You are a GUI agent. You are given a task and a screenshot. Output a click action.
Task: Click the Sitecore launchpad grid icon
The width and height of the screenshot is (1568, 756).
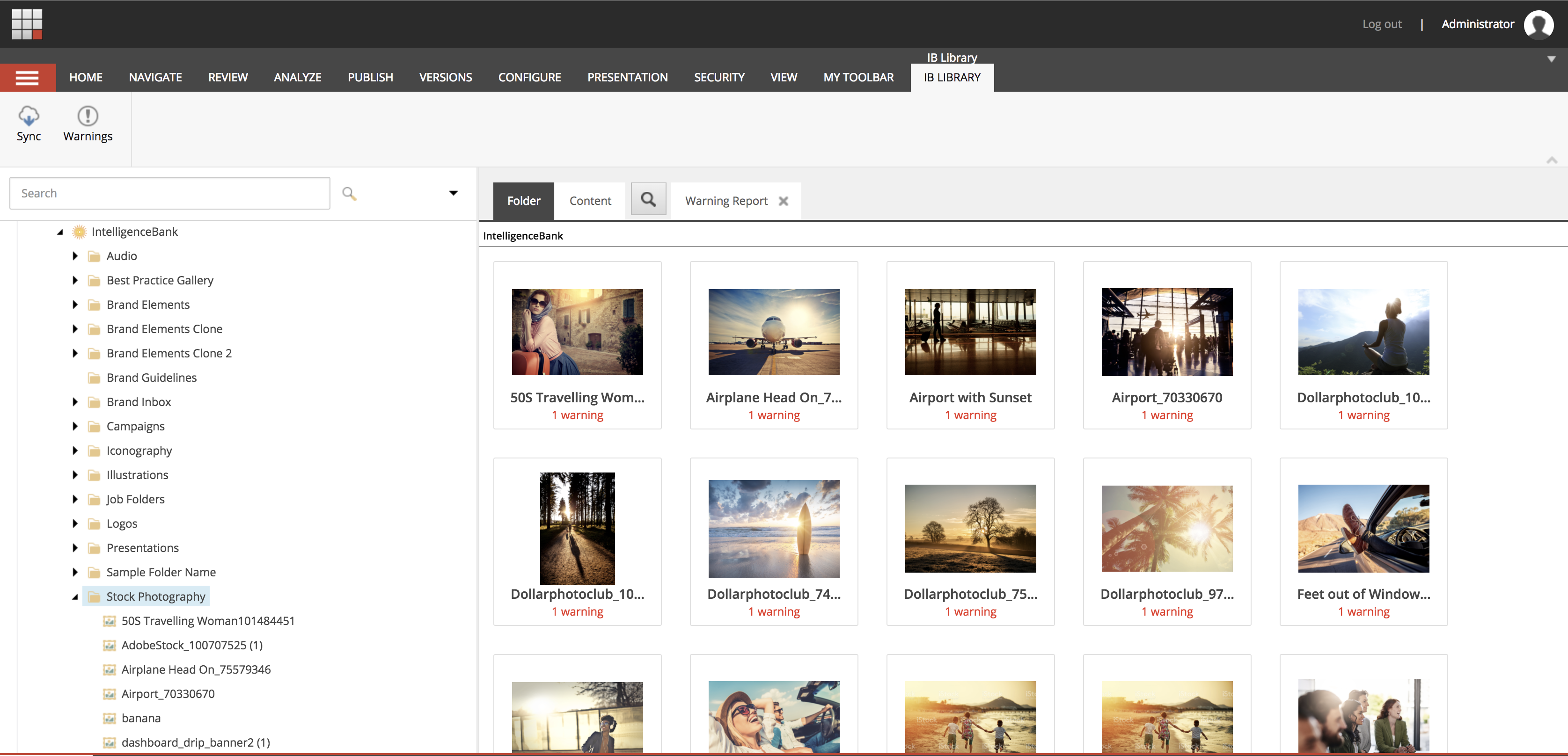pos(27,24)
